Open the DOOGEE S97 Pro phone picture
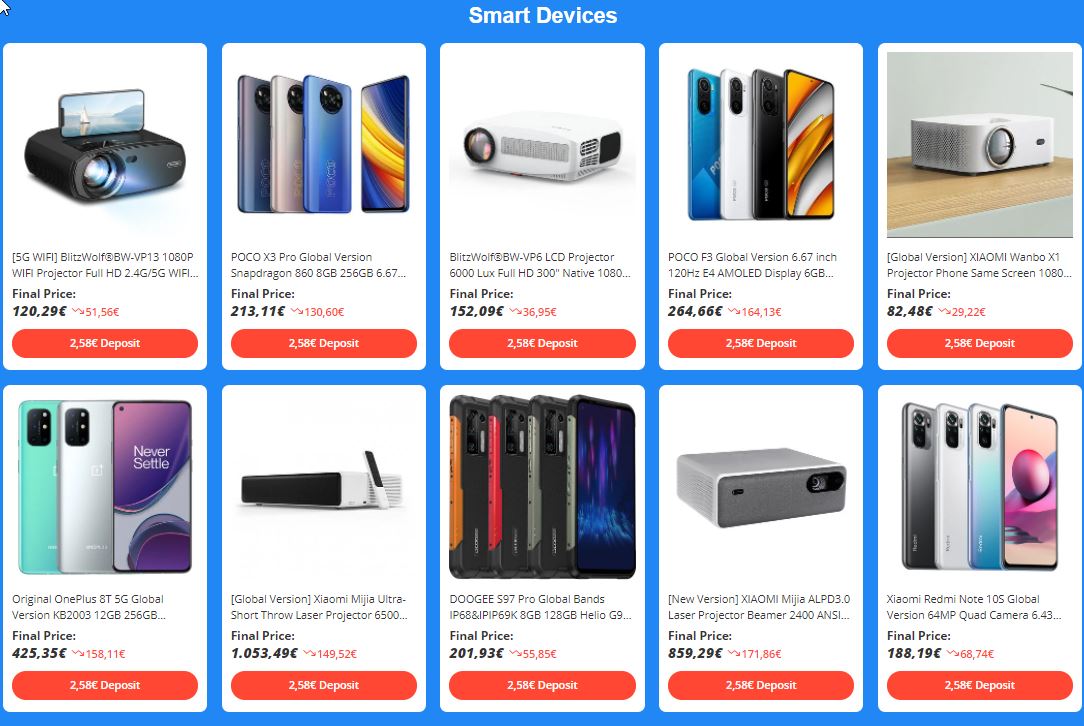This screenshot has width=1084, height=726. (542, 487)
